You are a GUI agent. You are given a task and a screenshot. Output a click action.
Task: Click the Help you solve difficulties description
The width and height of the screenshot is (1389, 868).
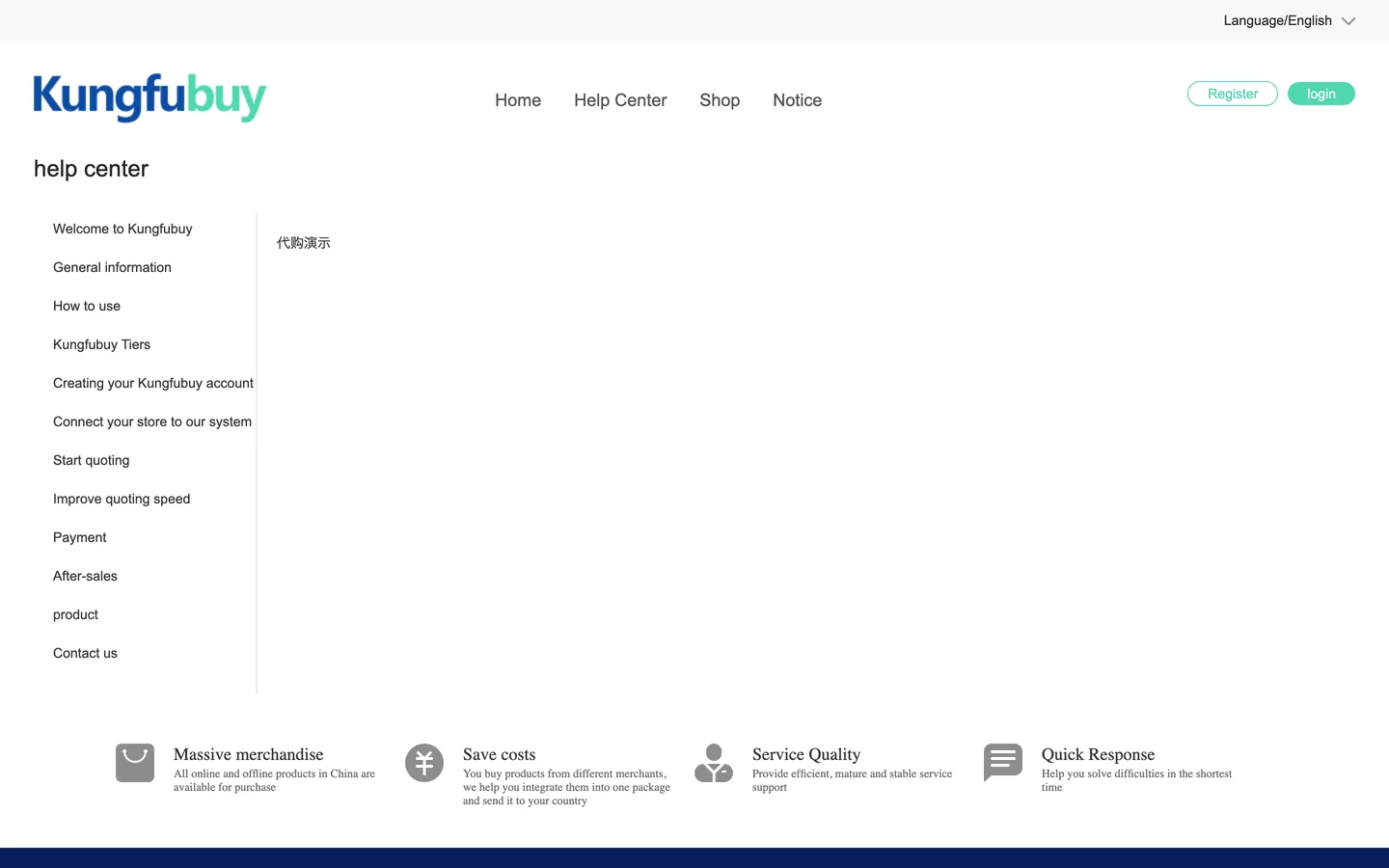[x=1136, y=780]
